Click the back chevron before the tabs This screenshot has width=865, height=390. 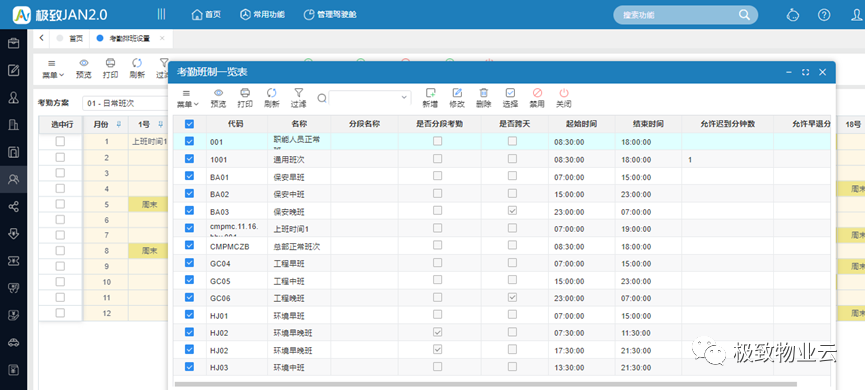point(41,38)
